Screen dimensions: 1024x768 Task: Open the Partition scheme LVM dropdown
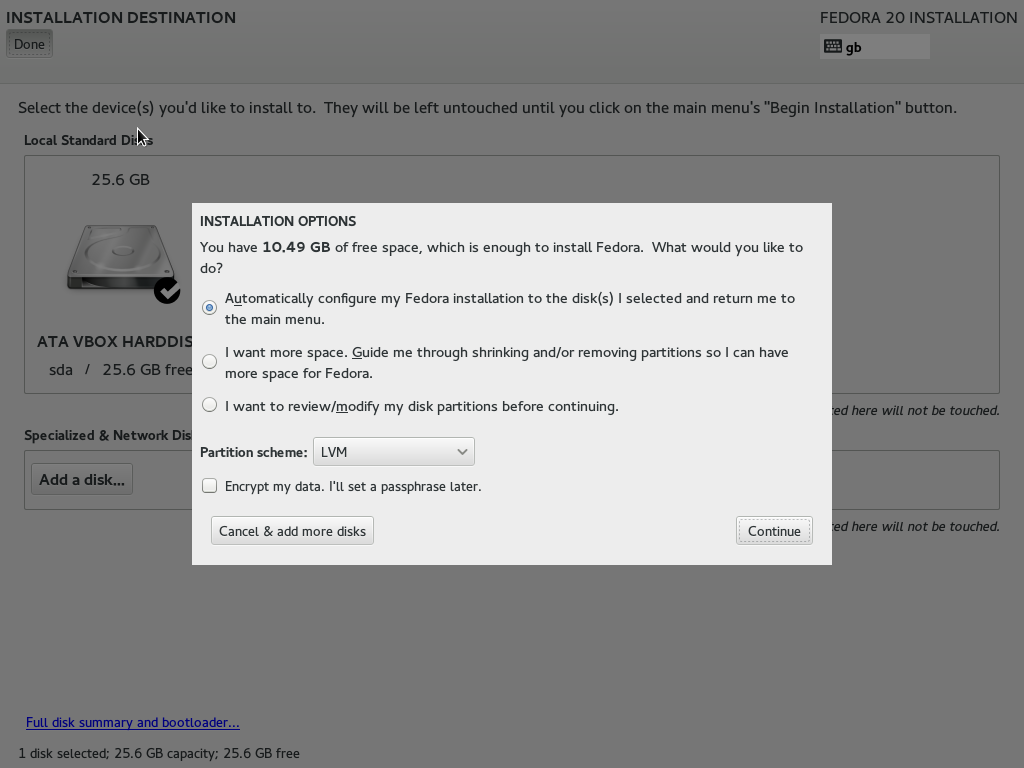394,452
